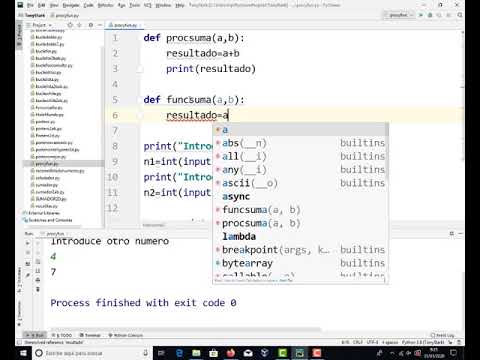
Task: Click line number 7 in the gutter
Action: (115, 131)
